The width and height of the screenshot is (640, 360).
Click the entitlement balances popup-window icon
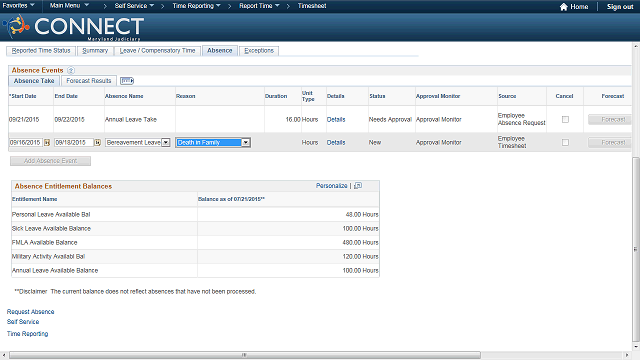pyautogui.click(x=358, y=186)
